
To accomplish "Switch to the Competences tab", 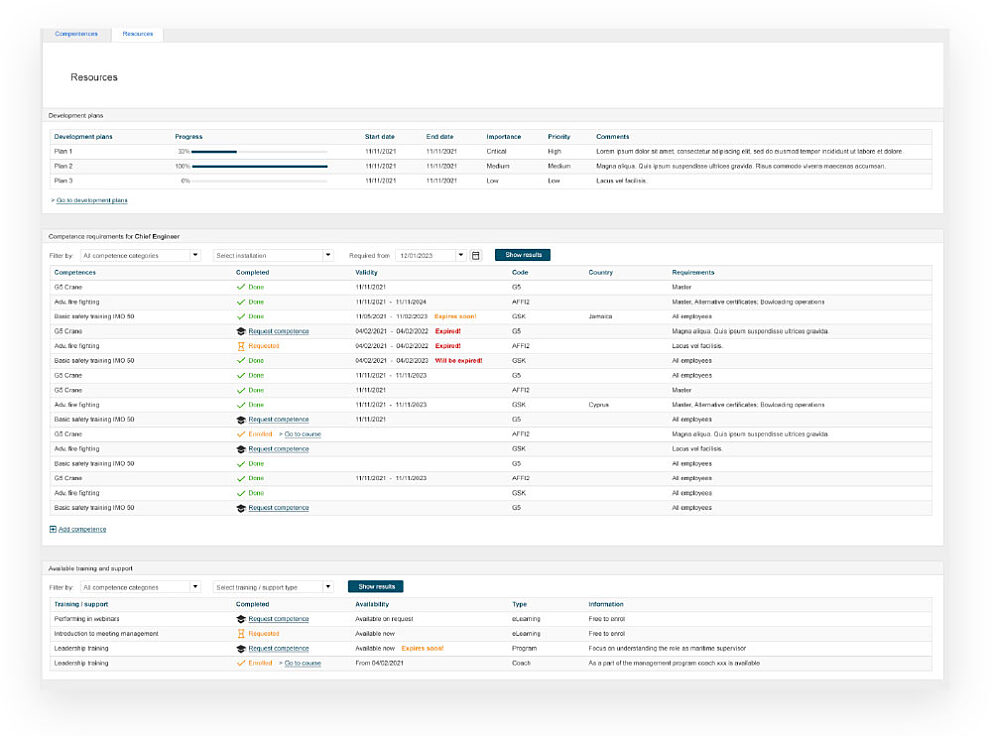I will click(76, 34).
